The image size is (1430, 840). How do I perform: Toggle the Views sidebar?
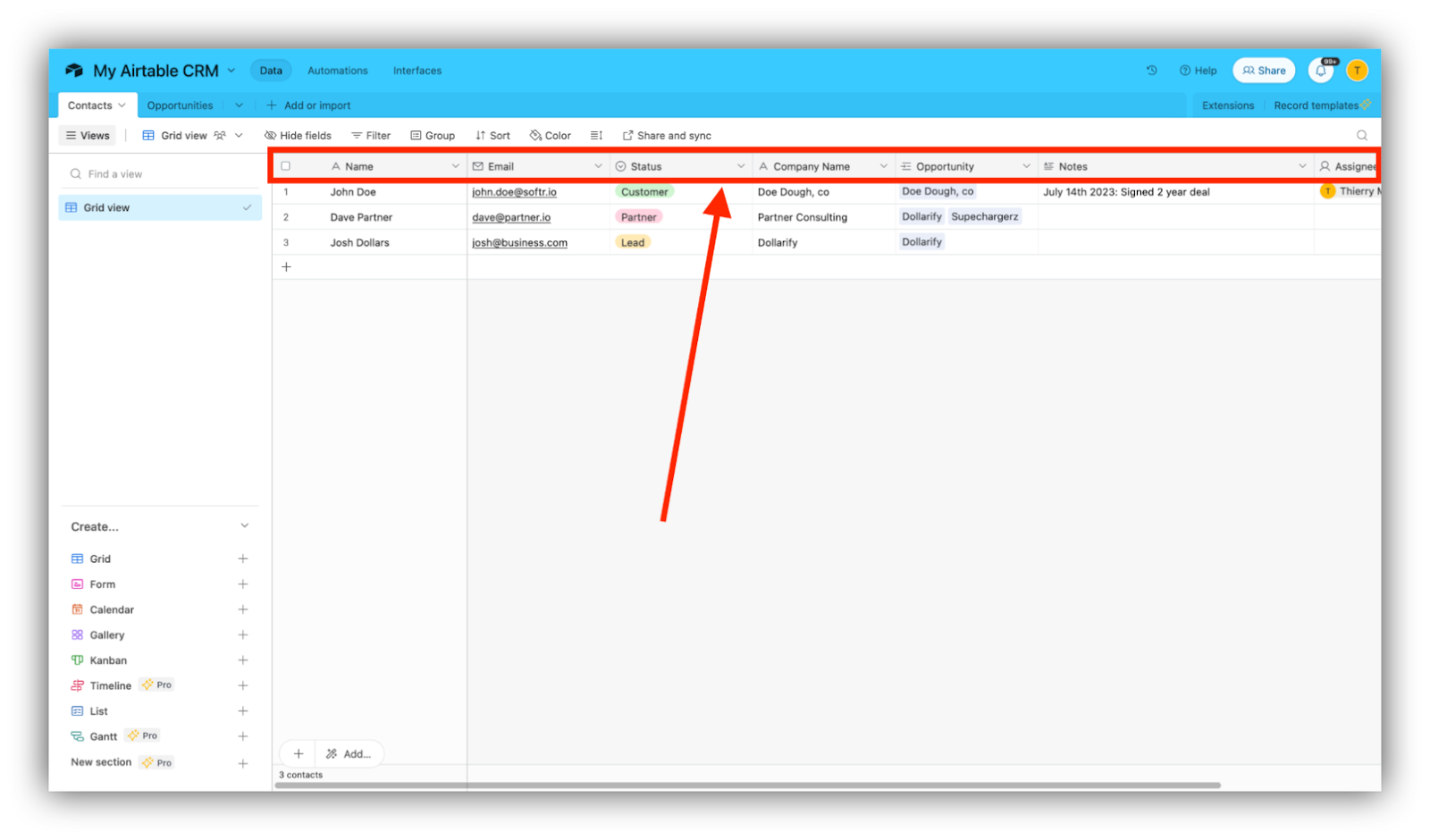pyautogui.click(x=88, y=136)
